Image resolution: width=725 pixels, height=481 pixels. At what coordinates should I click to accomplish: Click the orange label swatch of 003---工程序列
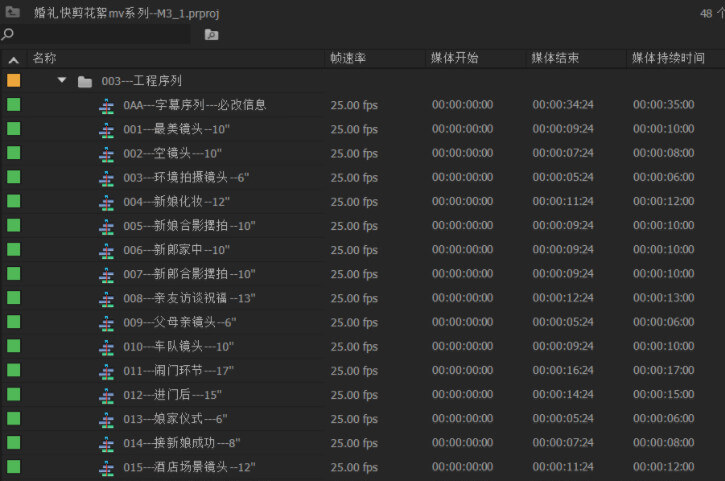tap(13, 80)
